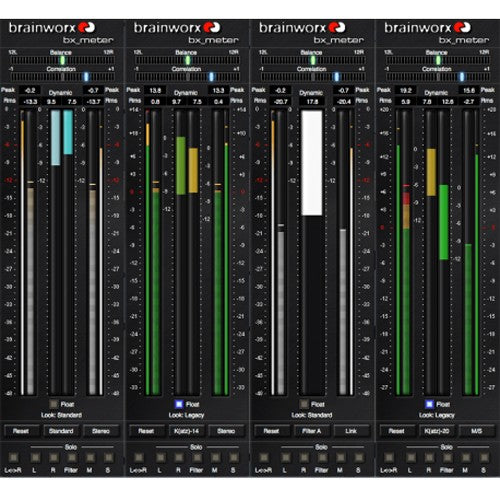This screenshot has width=500, height=500.
Task: Click Look: Standard label in first meter
Action: pos(61,415)
